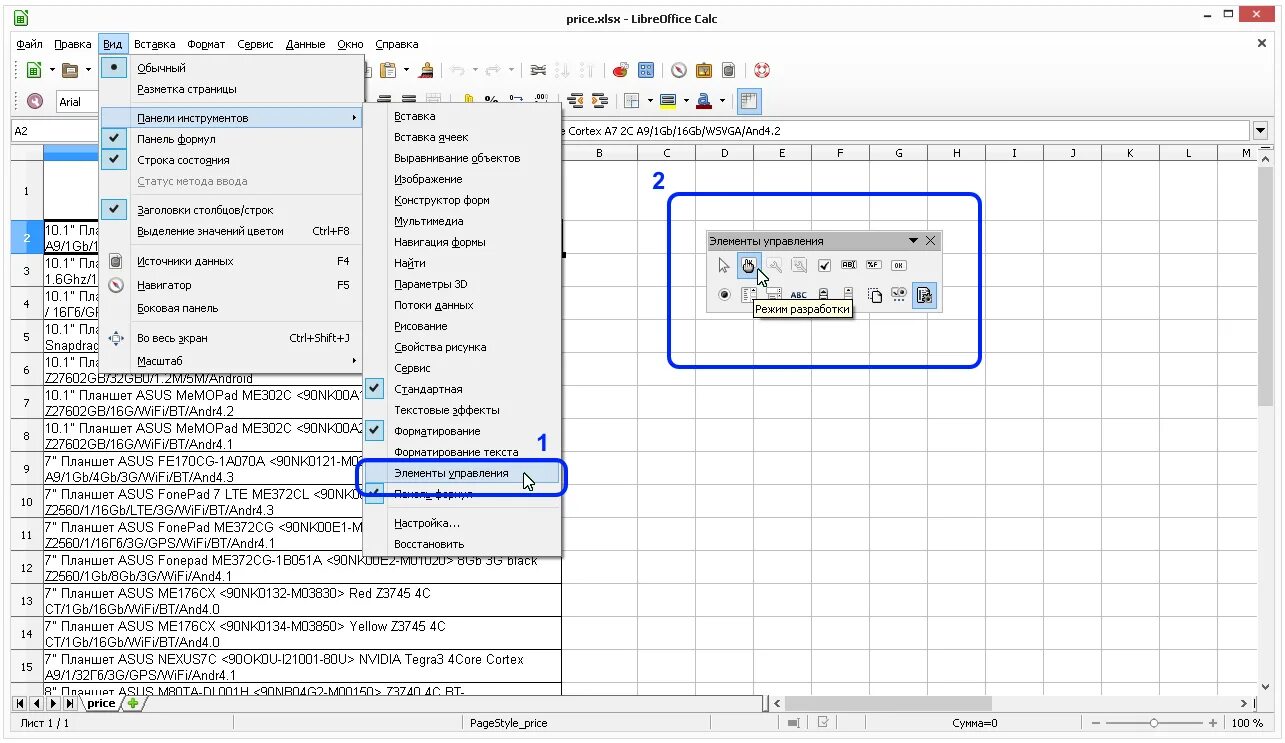Open Боковая панель from the View menu
Screen dimensions: 1285x743
click(x=231, y=309)
